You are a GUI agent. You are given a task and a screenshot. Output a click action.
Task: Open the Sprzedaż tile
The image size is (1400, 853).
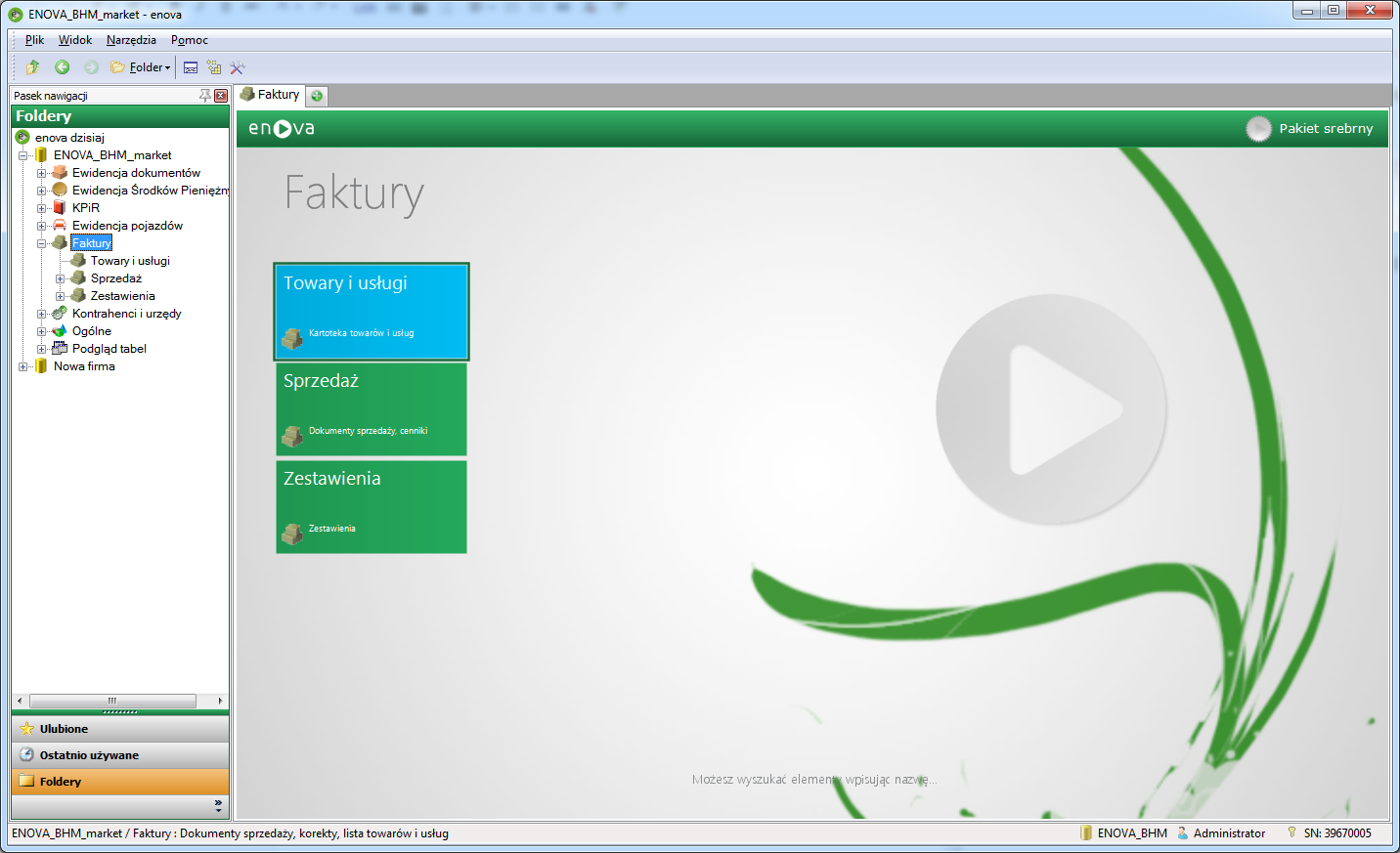click(372, 409)
